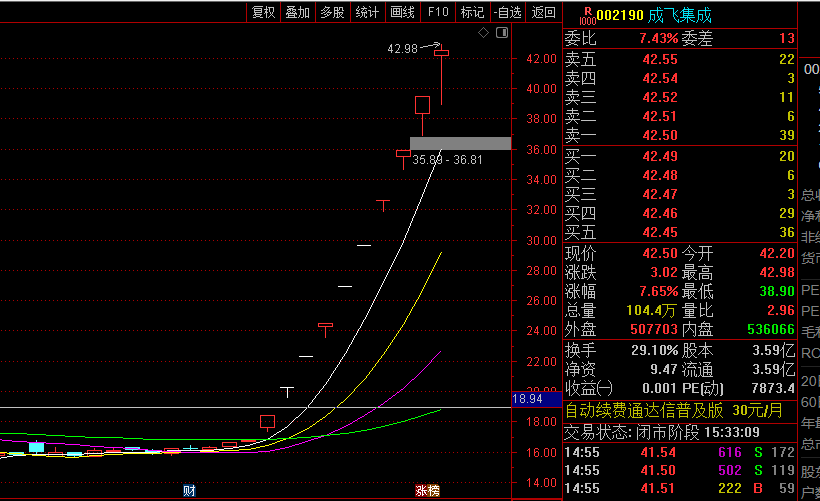Click the 42.98 high price annotation
Image resolution: width=820 pixels, height=501 pixels.
click(402, 49)
